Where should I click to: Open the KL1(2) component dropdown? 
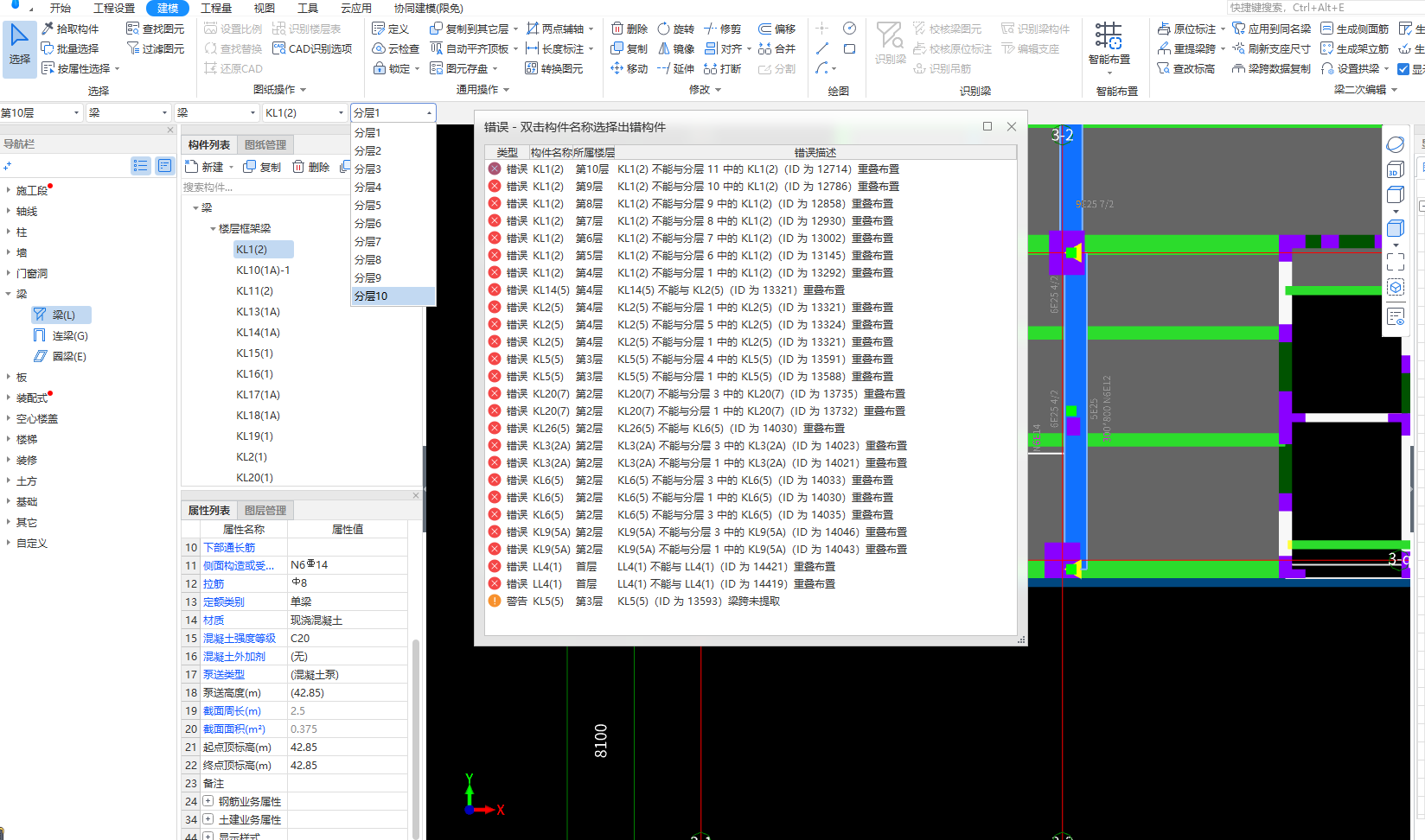304,112
